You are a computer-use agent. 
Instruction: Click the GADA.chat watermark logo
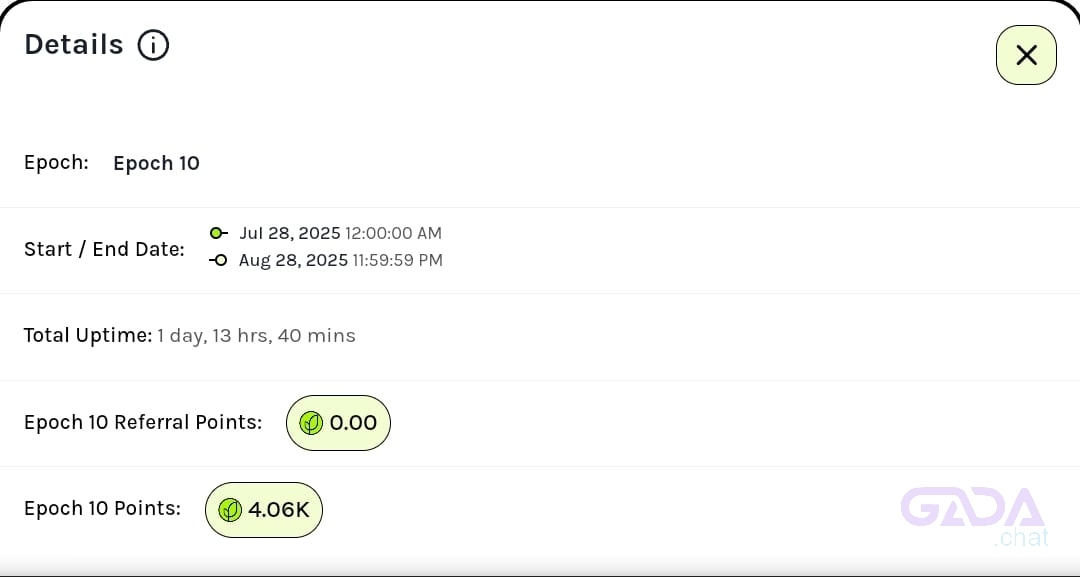pos(975,517)
